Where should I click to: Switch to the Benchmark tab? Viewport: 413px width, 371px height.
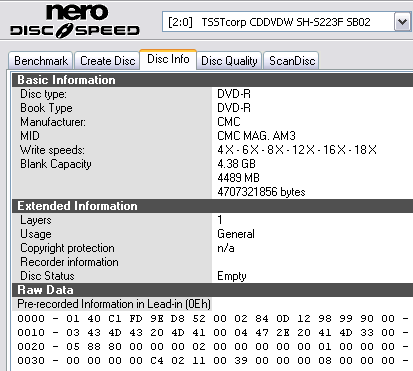click(41, 61)
